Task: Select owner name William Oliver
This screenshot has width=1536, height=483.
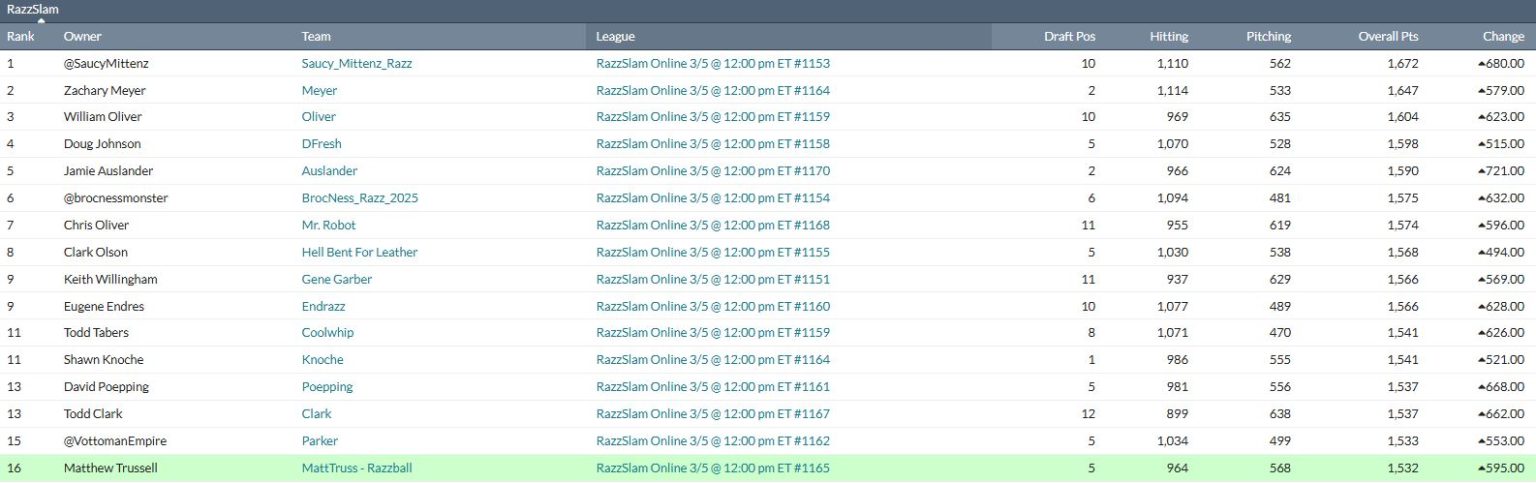Action: (x=103, y=117)
